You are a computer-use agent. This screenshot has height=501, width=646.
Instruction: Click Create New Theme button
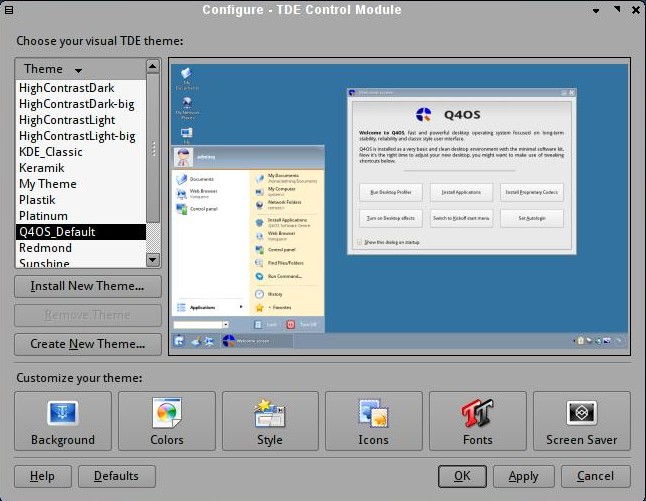pyautogui.click(x=88, y=344)
